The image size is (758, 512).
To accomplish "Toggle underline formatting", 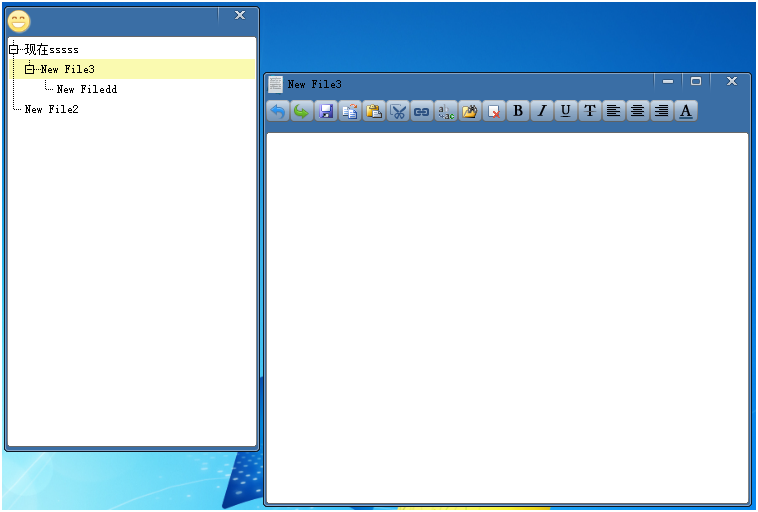I will pos(566,111).
